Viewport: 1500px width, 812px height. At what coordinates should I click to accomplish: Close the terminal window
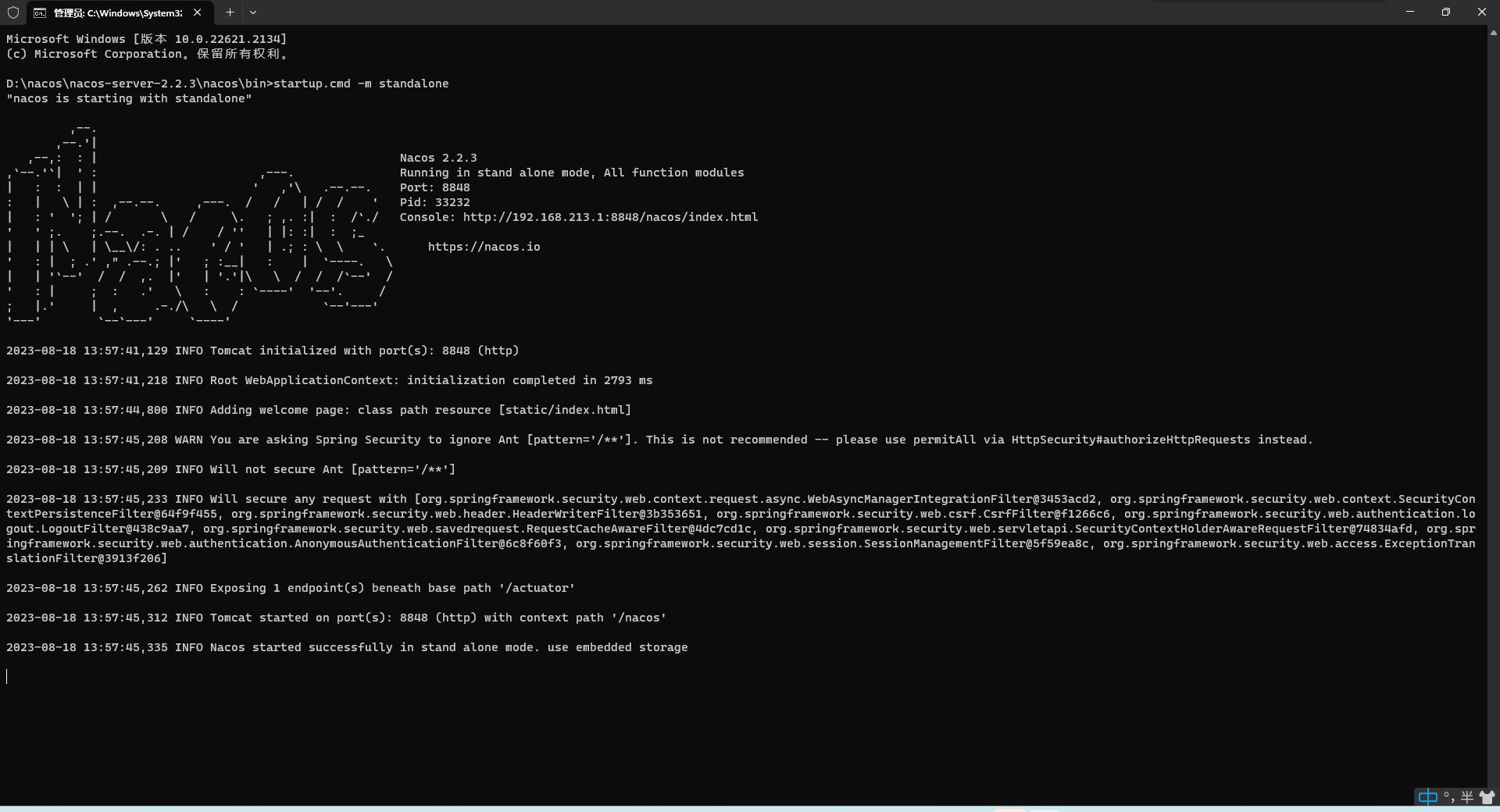coord(1482,12)
